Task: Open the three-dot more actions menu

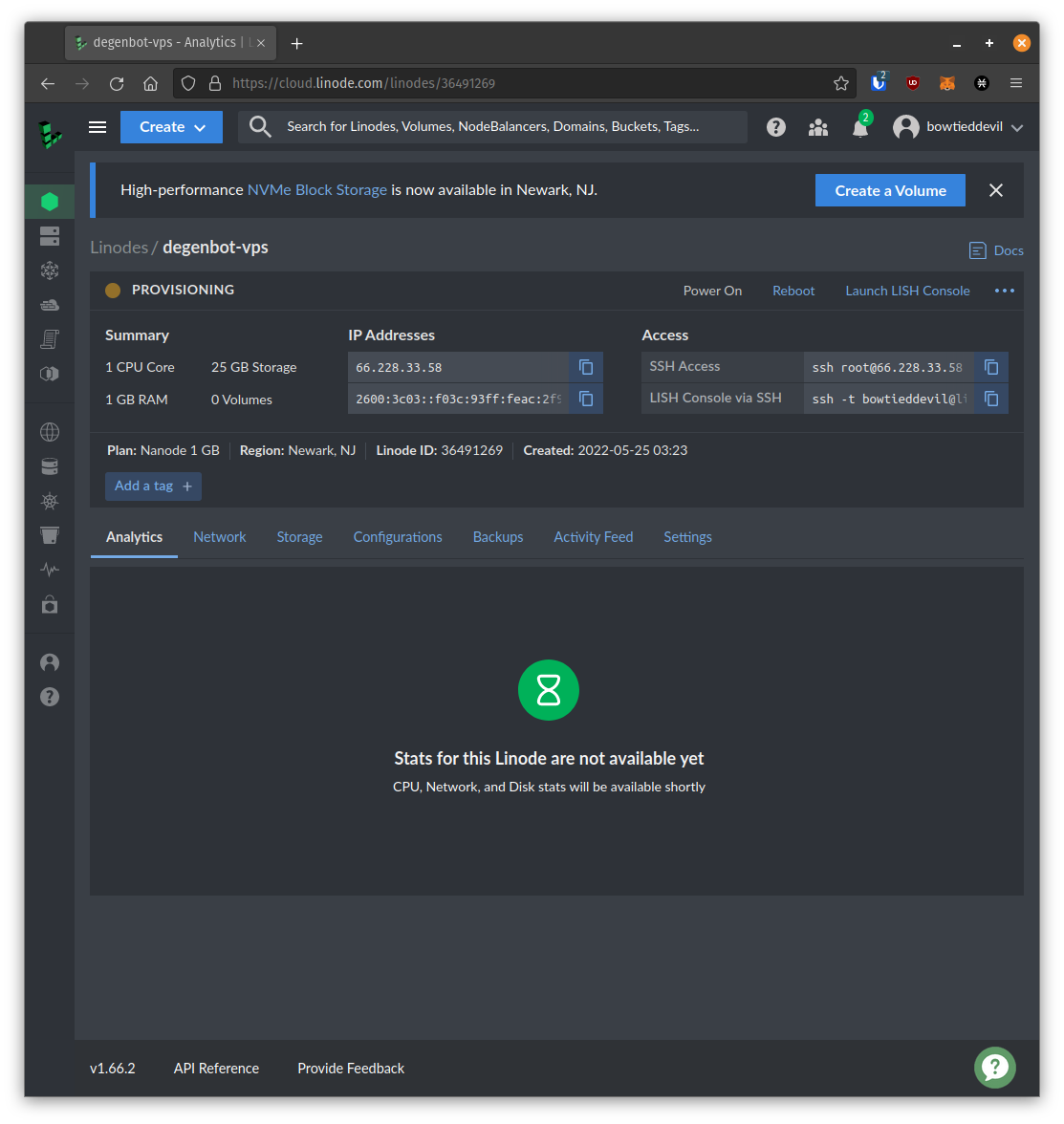Action: (x=1005, y=291)
